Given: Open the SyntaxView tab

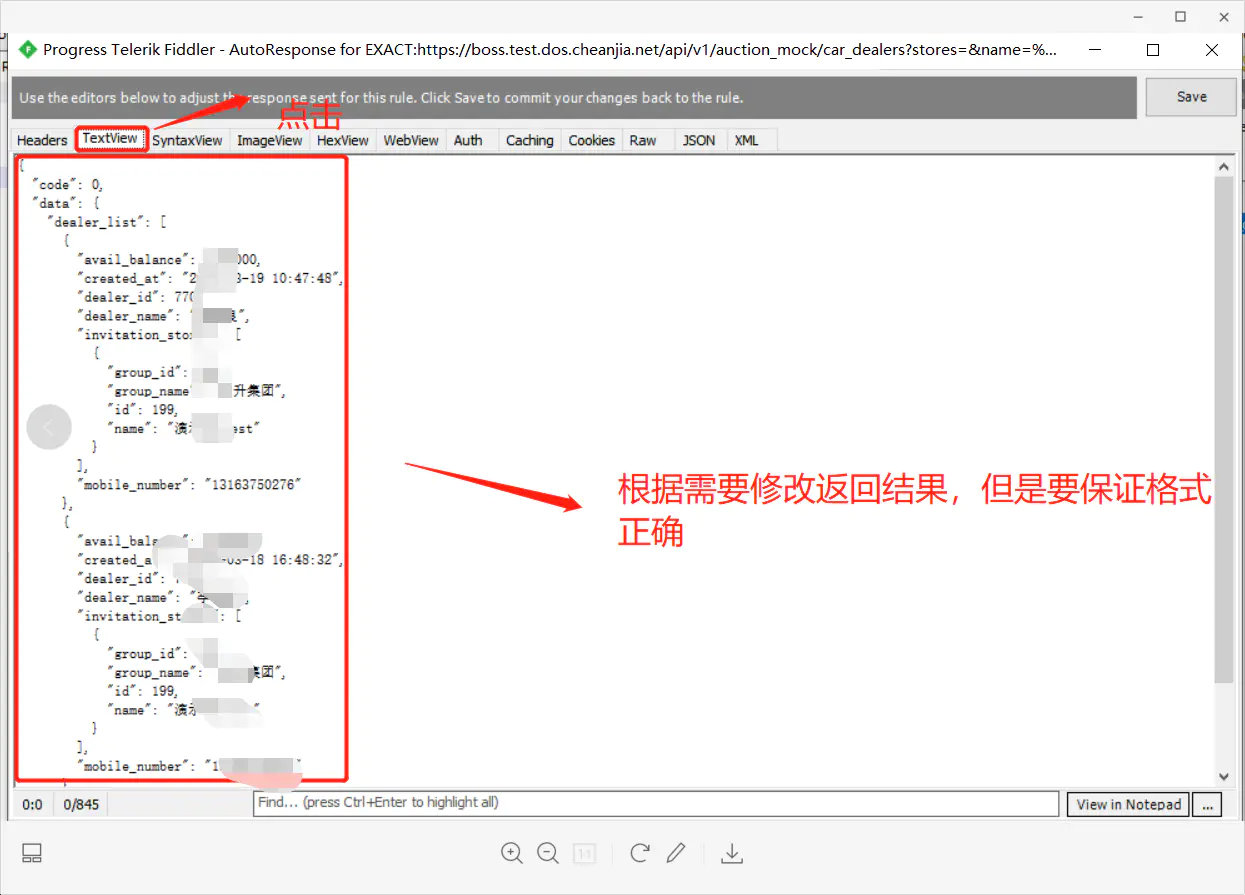Looking at the screenshot, I should (x=187, y=140).
